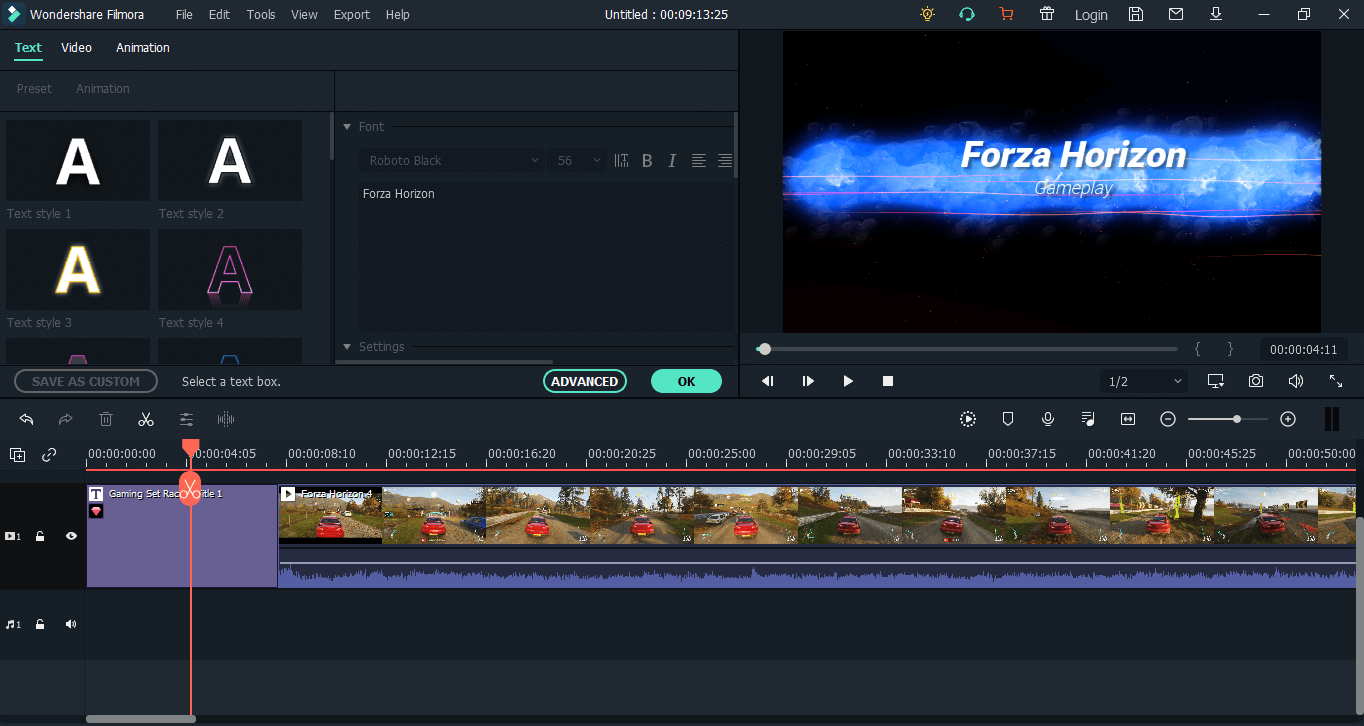Click the OK button
The height and width of the screenshot is (726, 1364).
tap(686, 381)
